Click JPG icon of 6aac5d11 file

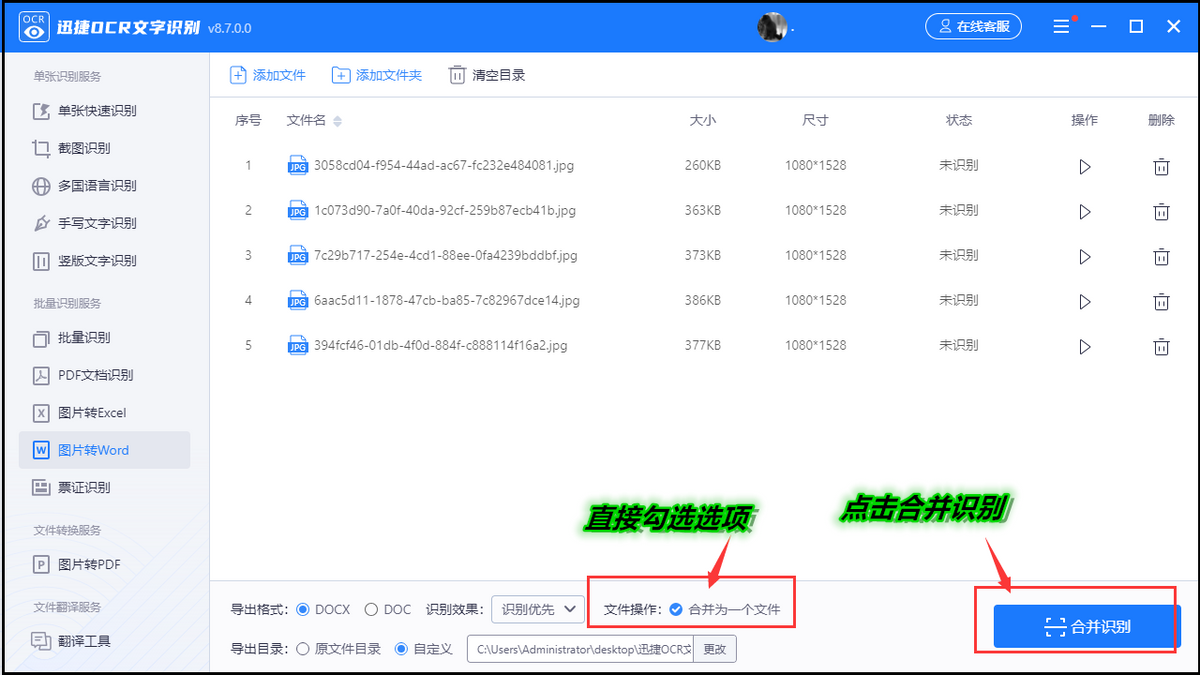[x=297, y=300]
